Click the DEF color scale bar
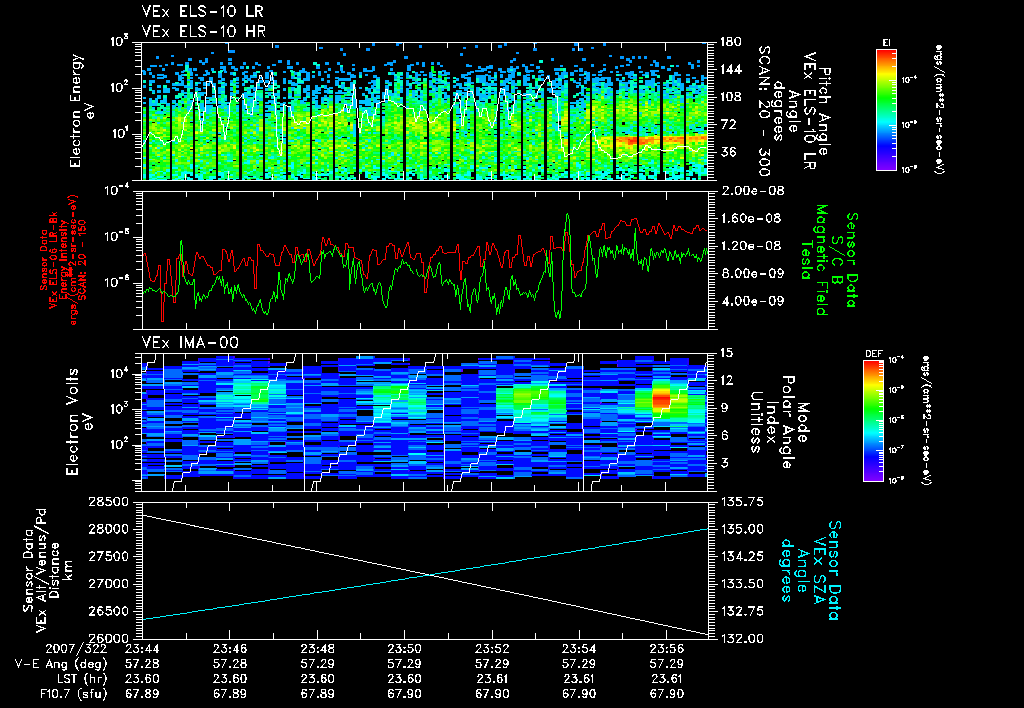The height and width of the screenshot is (708, 1024). pos(874,421)
